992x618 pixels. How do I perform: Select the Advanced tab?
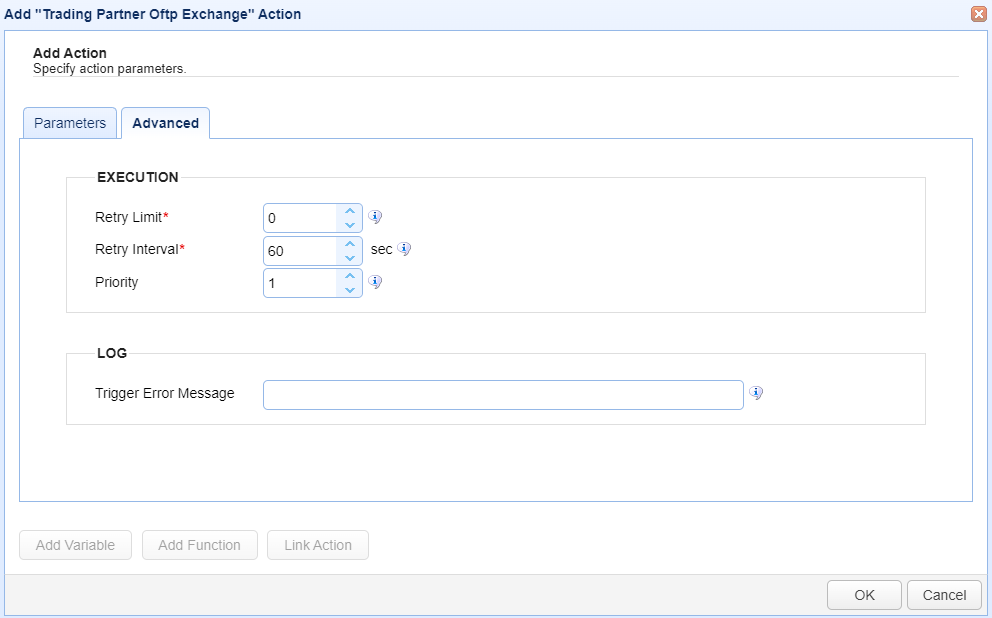pos(165,123)
